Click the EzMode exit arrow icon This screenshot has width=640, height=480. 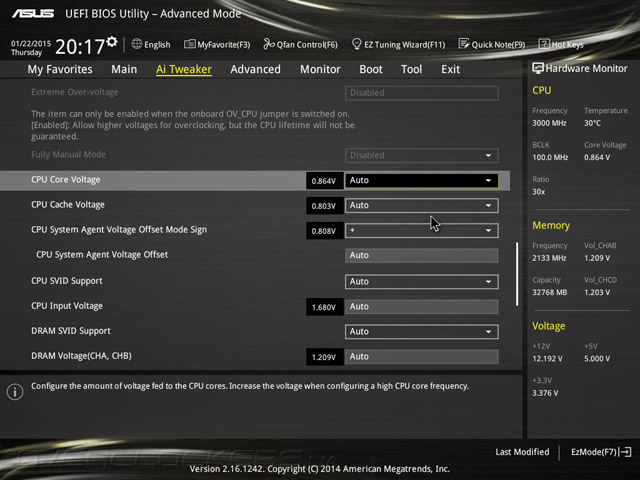625,452
